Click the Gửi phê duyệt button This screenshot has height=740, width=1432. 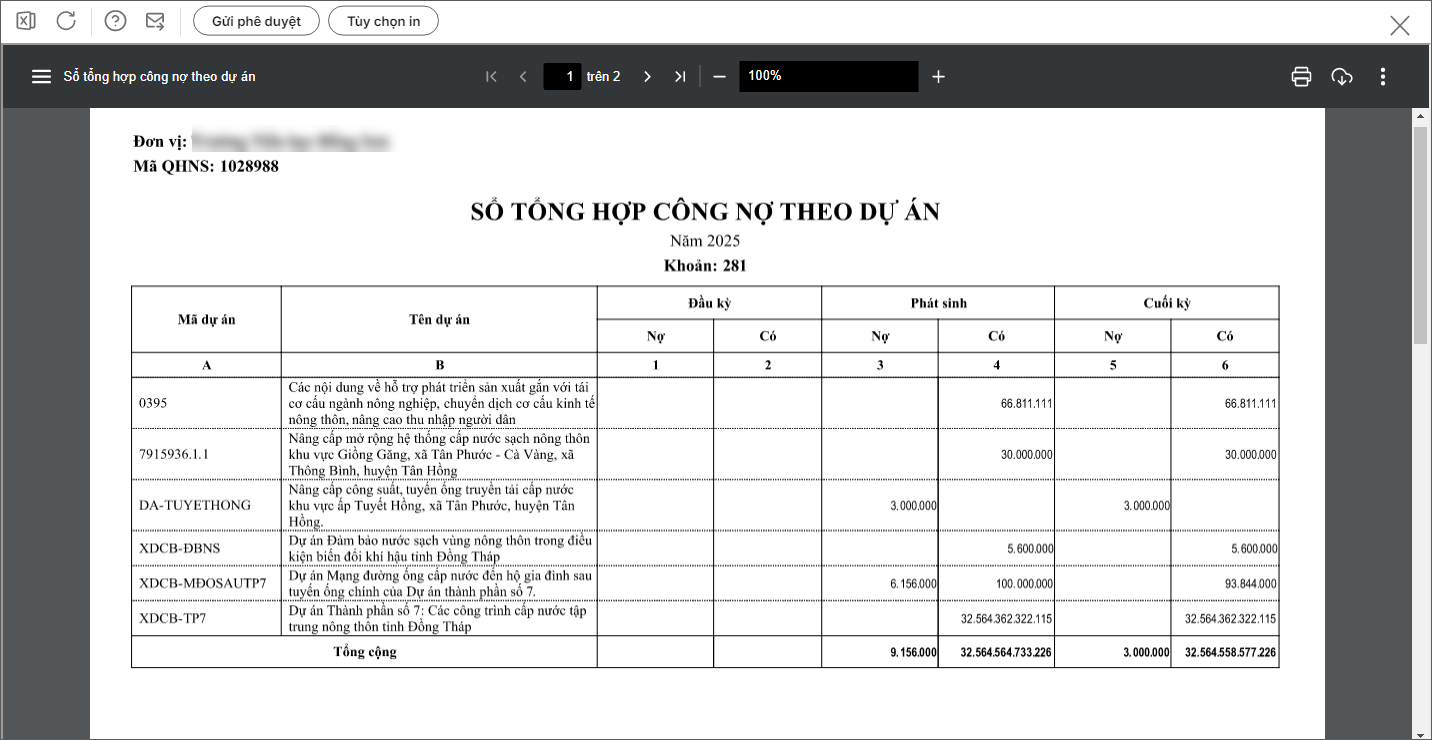point(256,21)
